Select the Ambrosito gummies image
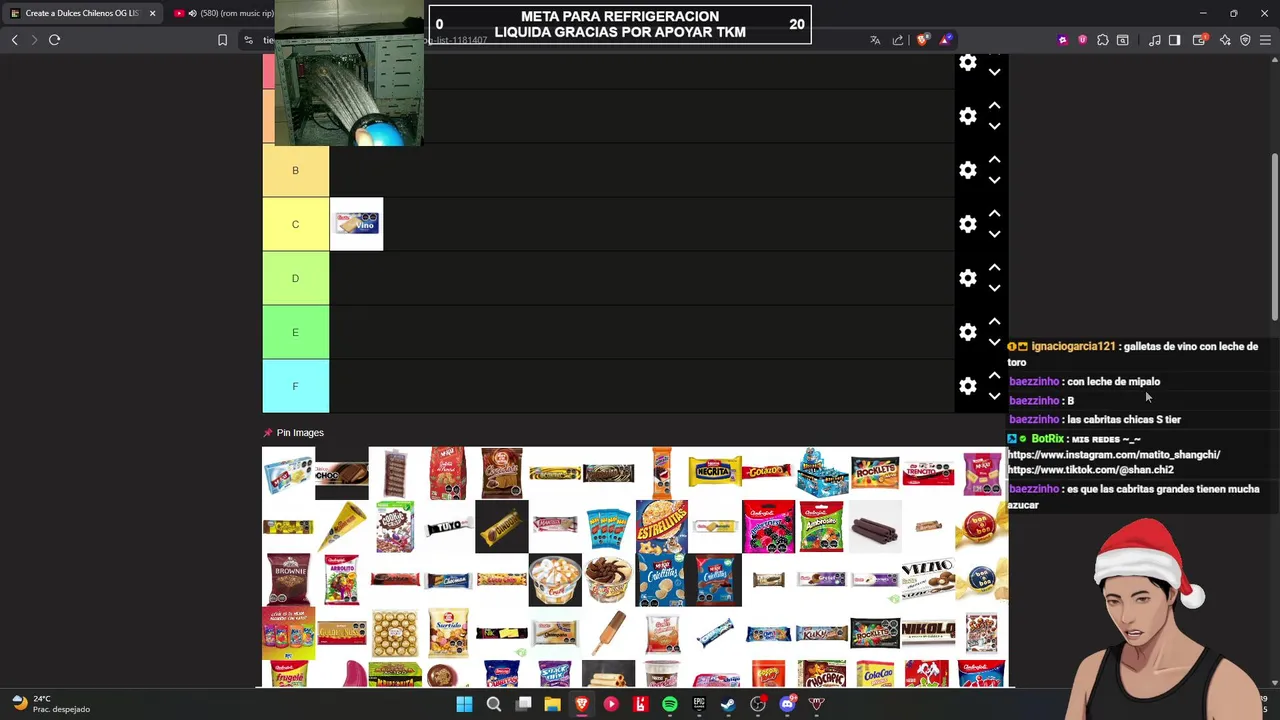1280x720 pixels. click(x=822, y=526)
